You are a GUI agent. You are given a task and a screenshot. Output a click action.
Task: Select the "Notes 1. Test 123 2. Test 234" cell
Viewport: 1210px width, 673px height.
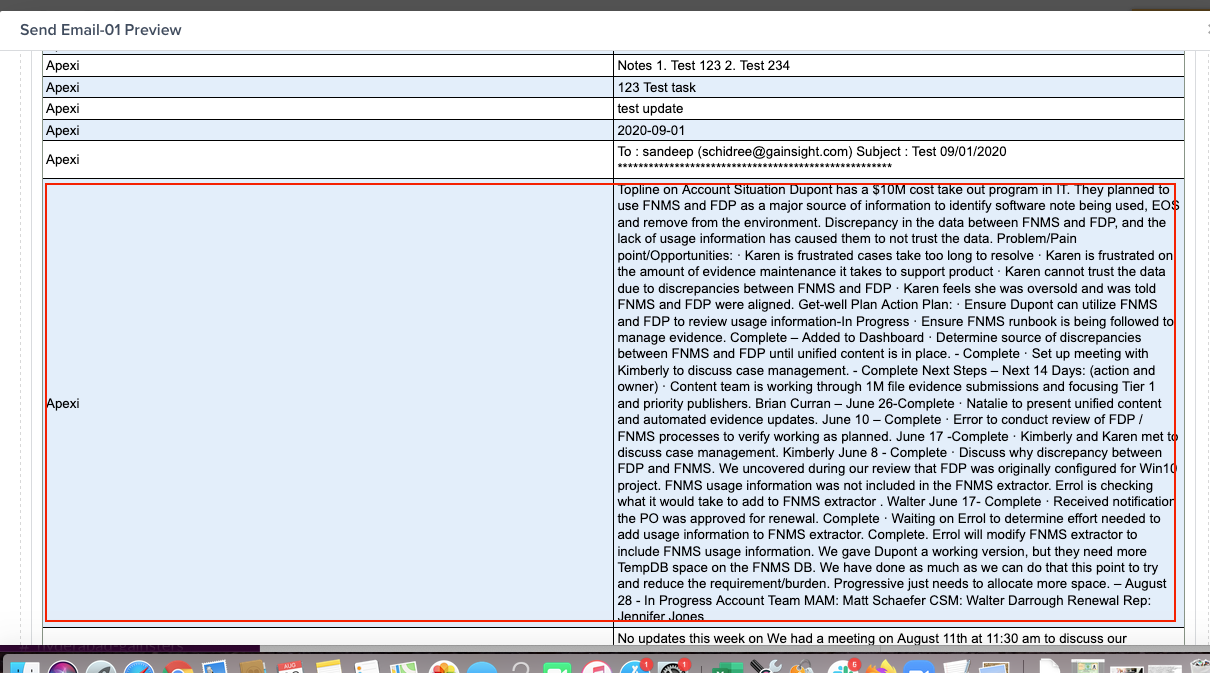pos(899,66)
